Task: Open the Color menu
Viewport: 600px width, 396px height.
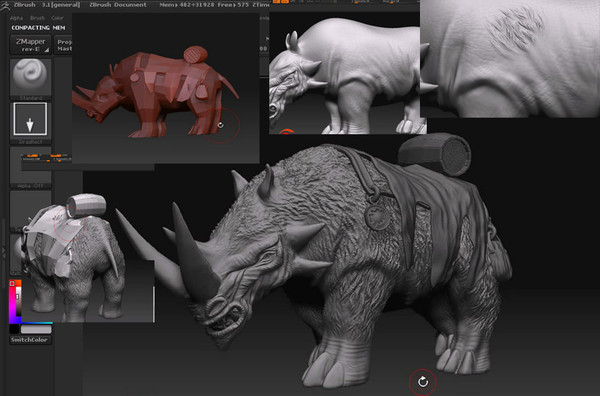Action: tap(57, 18)
